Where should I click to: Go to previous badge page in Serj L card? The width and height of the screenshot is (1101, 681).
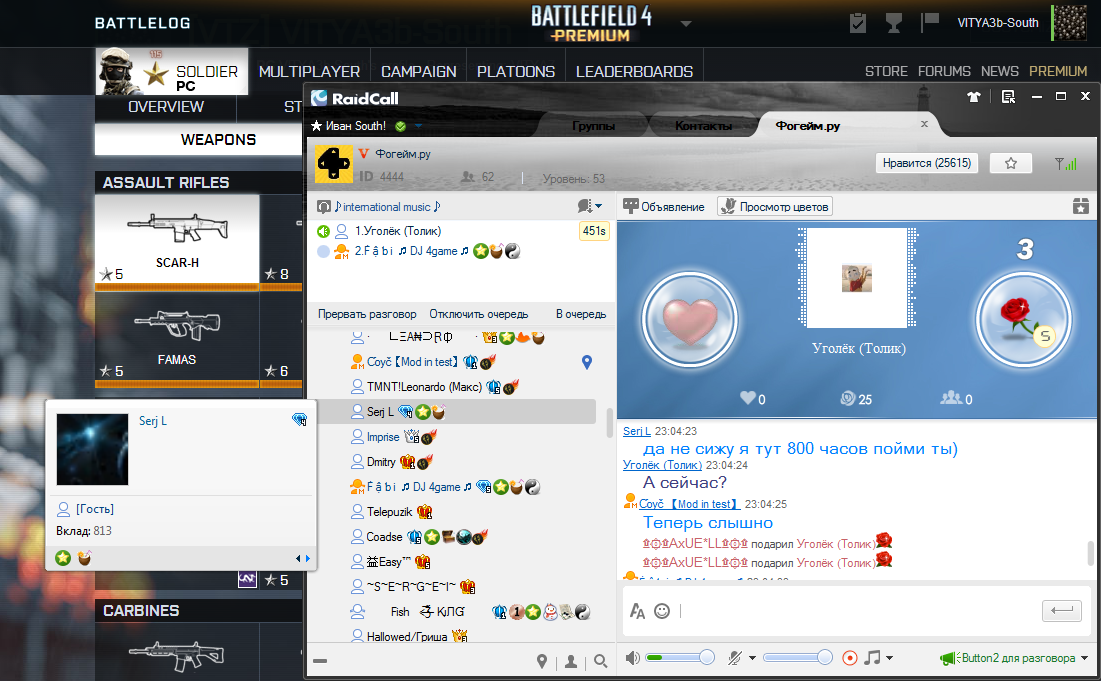[298, 558]
